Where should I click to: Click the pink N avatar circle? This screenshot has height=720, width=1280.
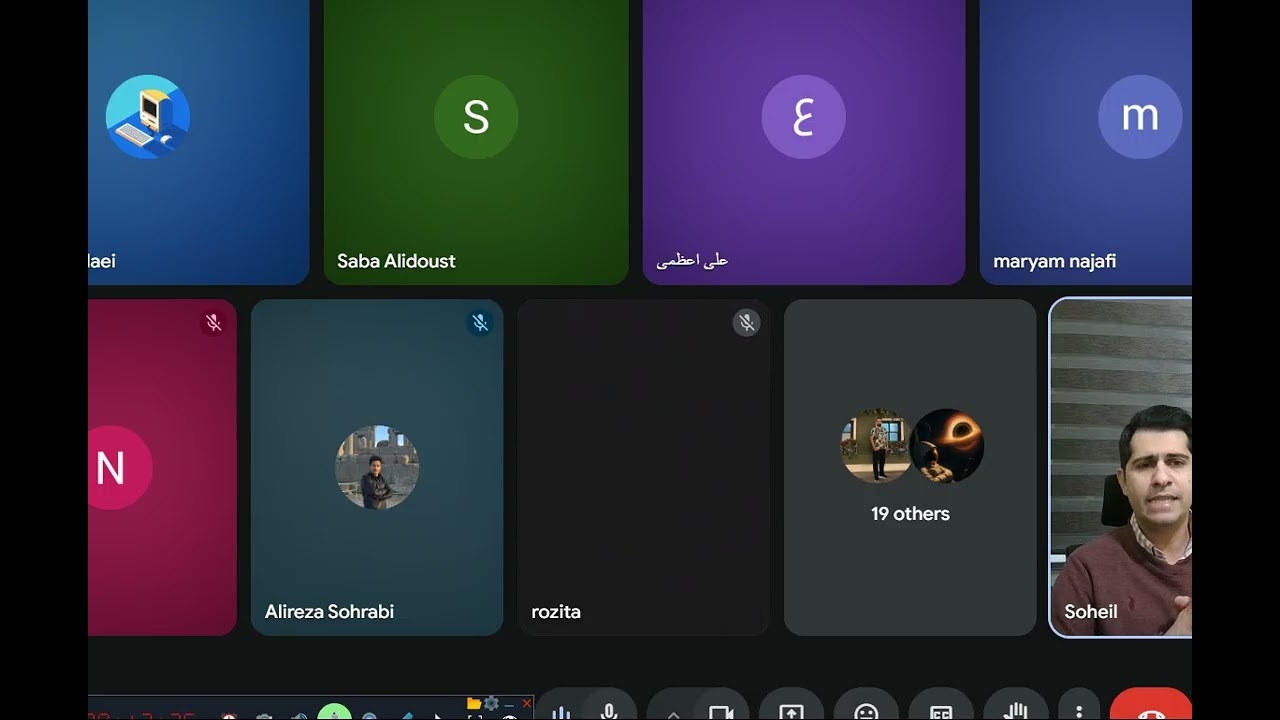pyautogui.click(x=119, y=467)
